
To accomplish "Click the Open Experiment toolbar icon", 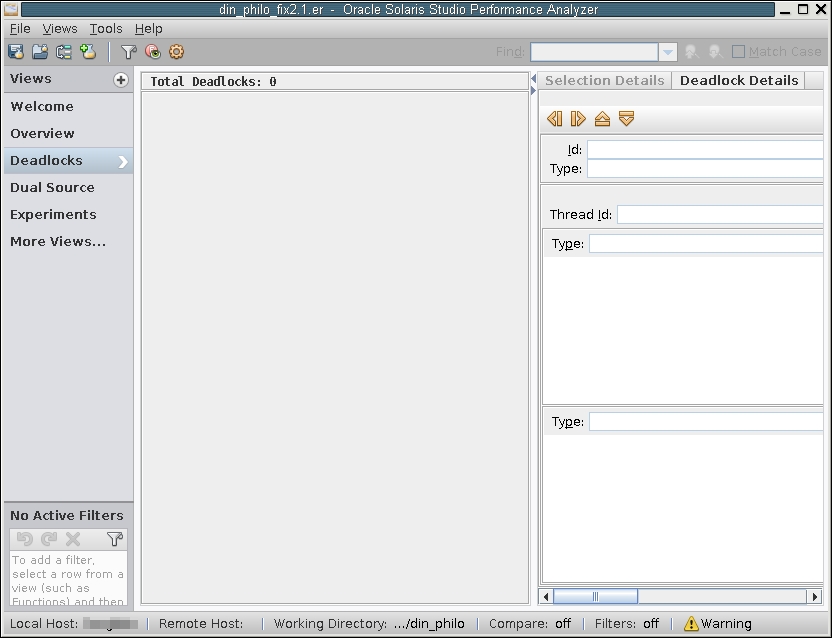I will (x=40, y=51).
